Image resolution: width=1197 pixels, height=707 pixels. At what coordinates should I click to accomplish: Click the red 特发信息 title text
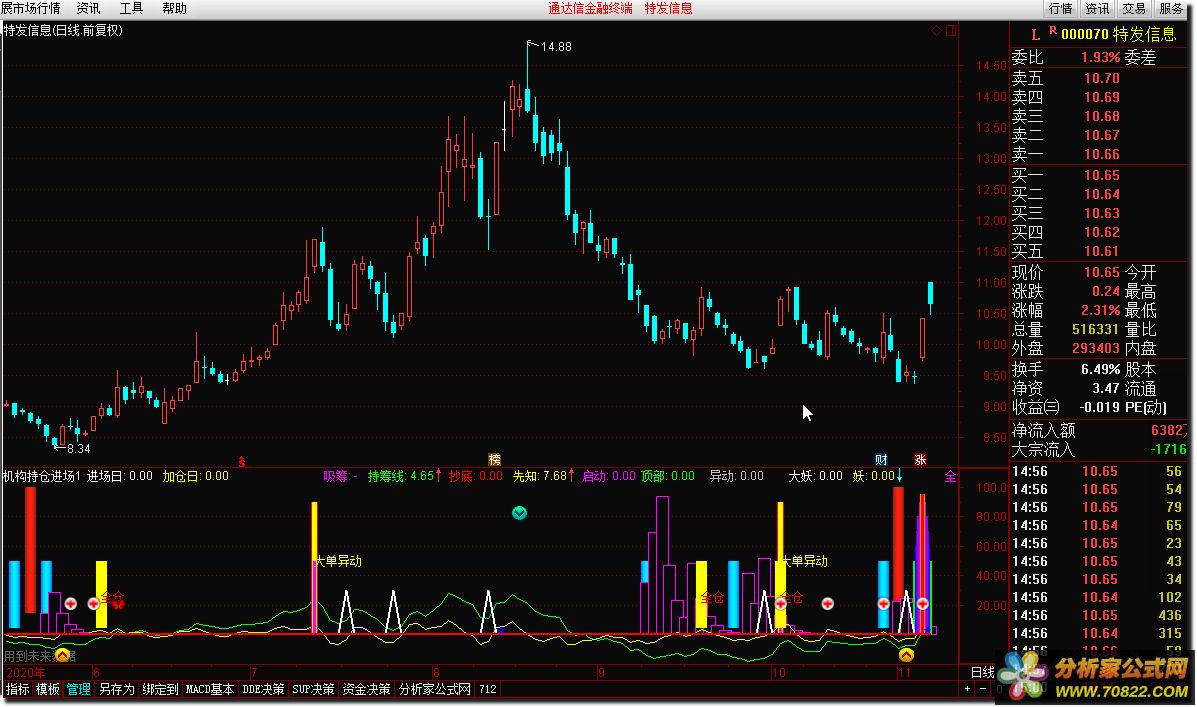point(668,8)
